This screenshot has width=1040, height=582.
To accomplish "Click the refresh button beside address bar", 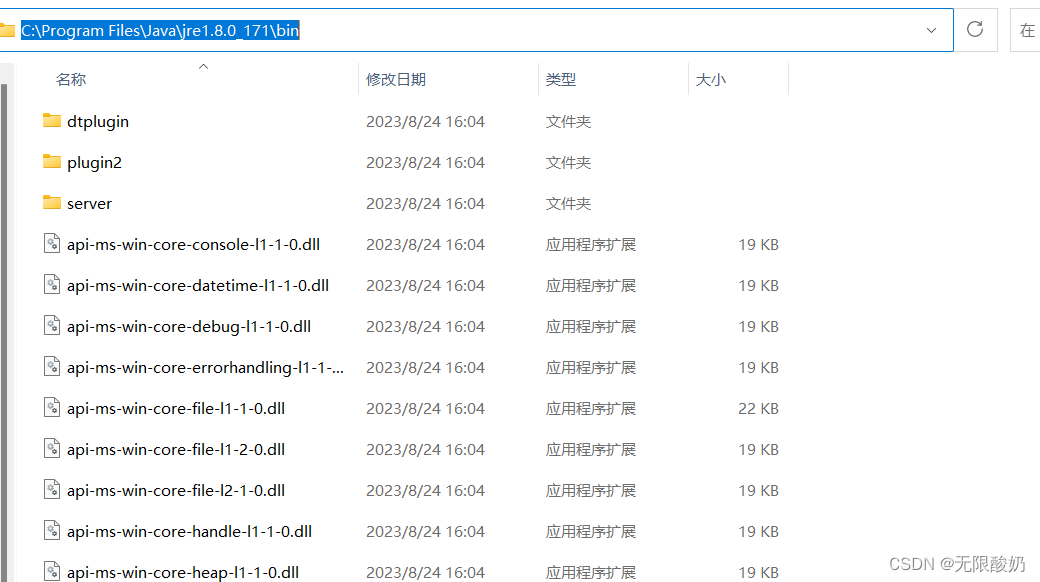I will pyautogui.click(x=975, y=30).
